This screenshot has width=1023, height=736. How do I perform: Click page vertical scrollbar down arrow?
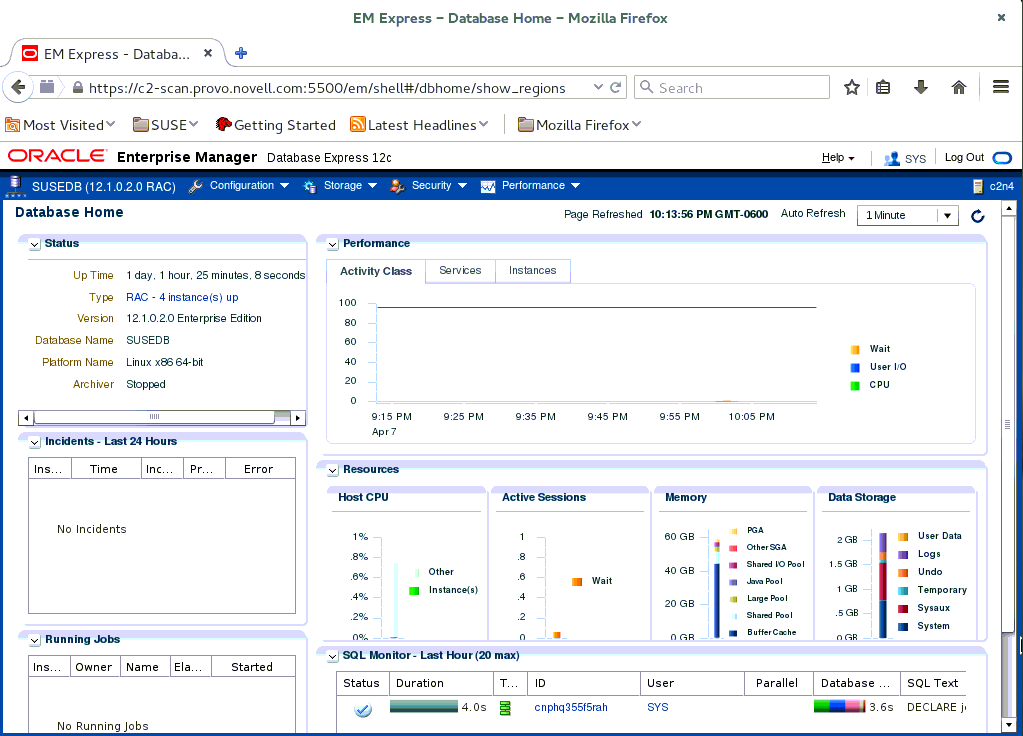[1009, 725]
